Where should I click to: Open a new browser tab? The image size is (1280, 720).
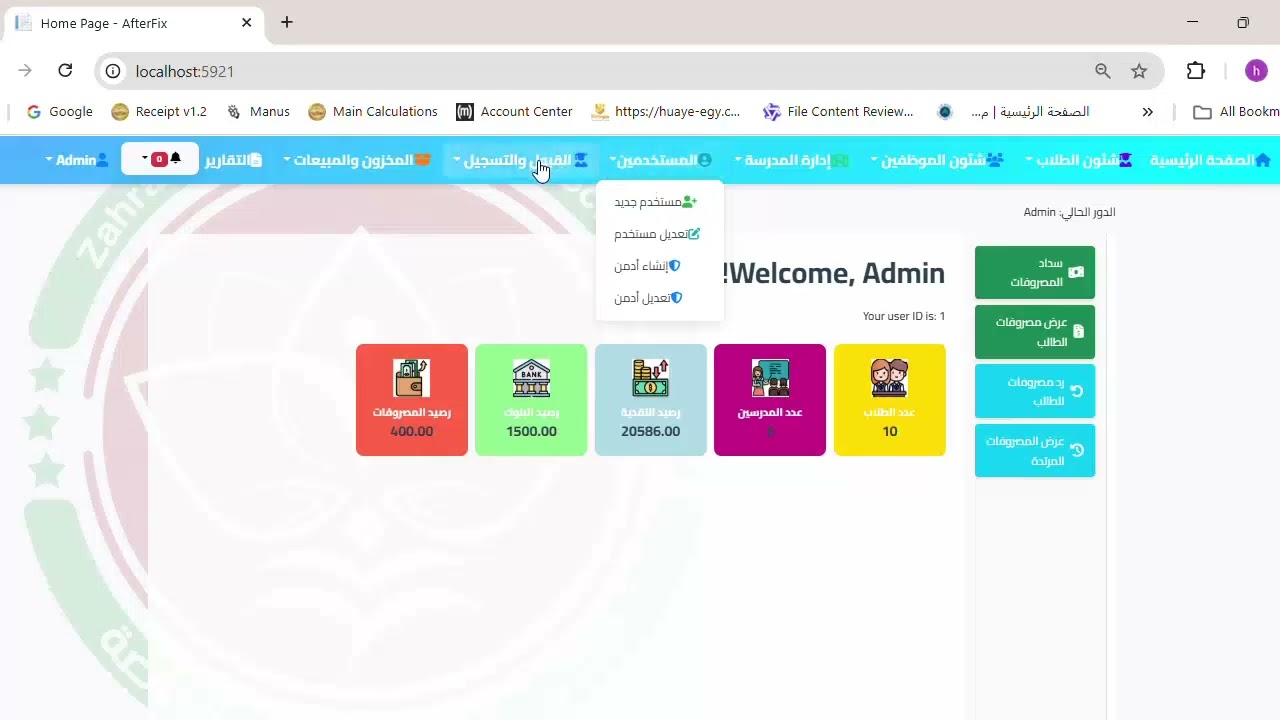coord(287,22)
